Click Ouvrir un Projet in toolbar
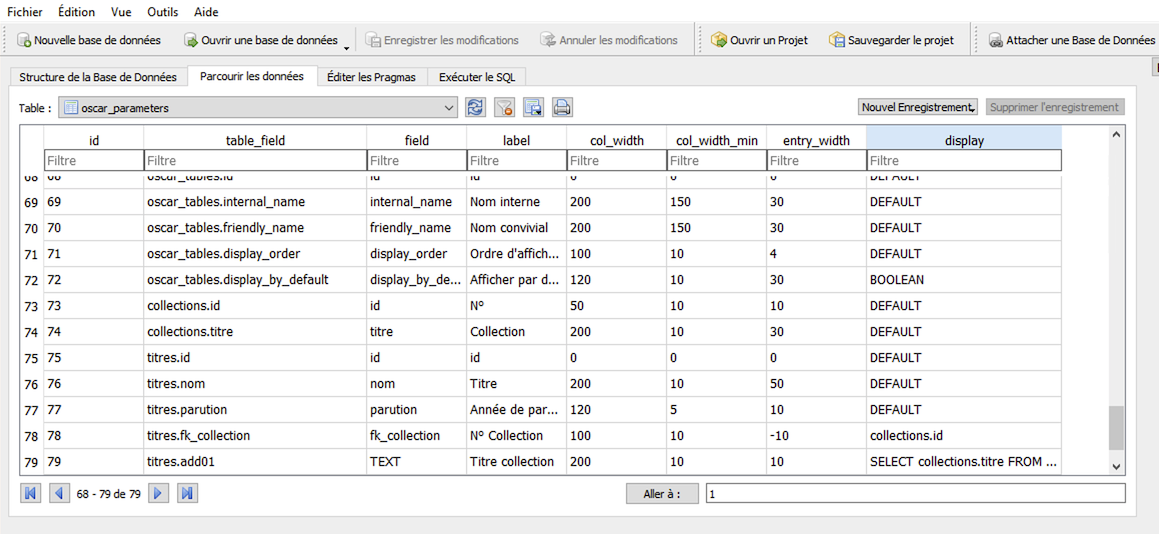This screenshot has width=1159, height=534. [759, 40]
